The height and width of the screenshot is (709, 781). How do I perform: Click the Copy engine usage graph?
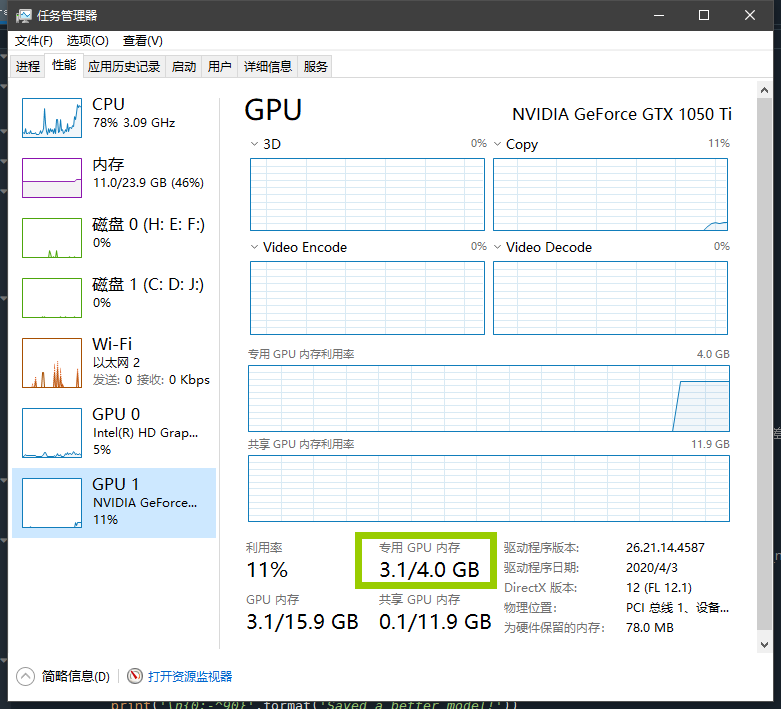(x=610, y=194)
